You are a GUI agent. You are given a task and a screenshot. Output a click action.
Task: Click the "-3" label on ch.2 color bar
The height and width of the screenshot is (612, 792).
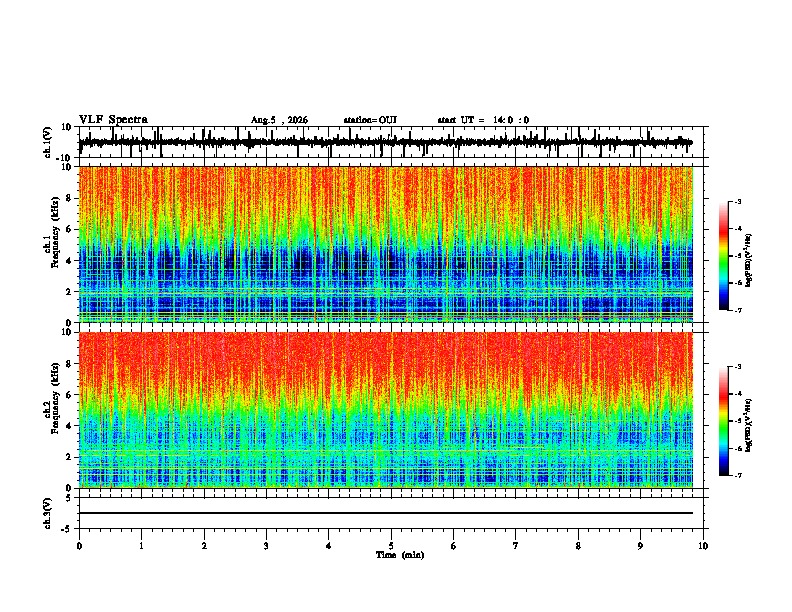737,367
